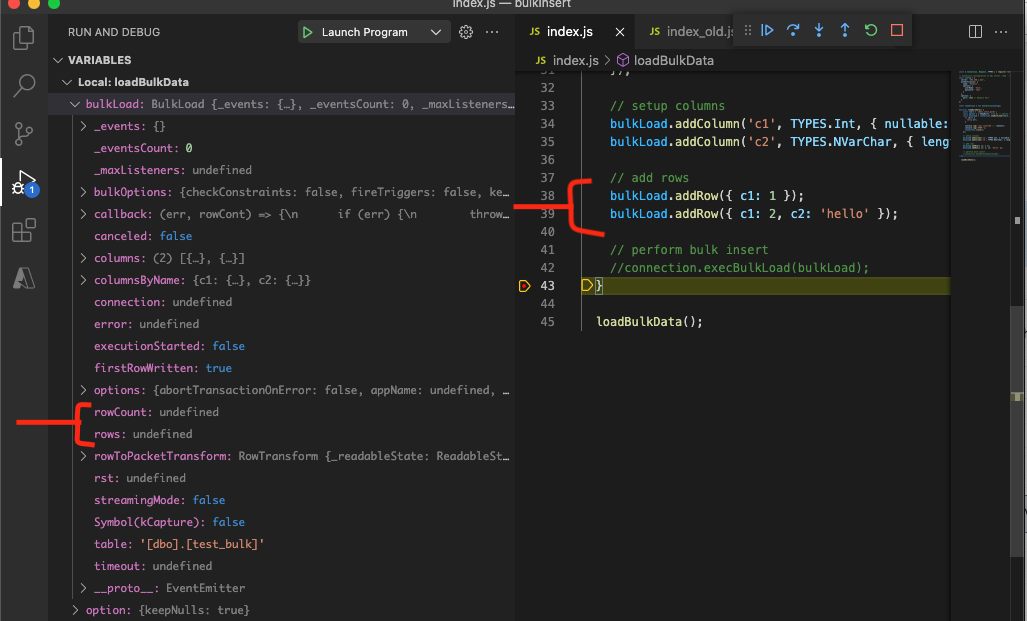This screenshot has height=621, width=1027.
Task: Open the Search view
Action: pos(23,86)
